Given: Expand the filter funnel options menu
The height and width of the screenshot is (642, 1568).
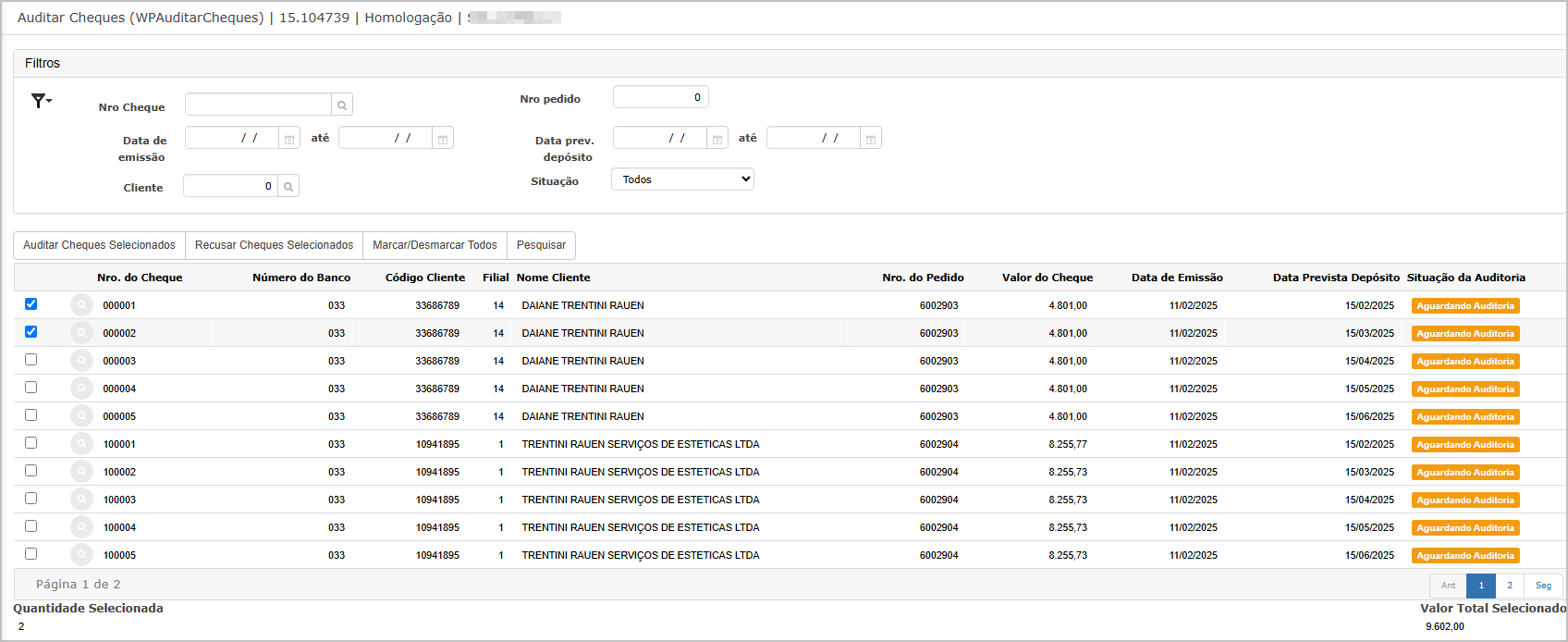Looking at the screenshot, I should pyautogui.click(x=42, y=101).
